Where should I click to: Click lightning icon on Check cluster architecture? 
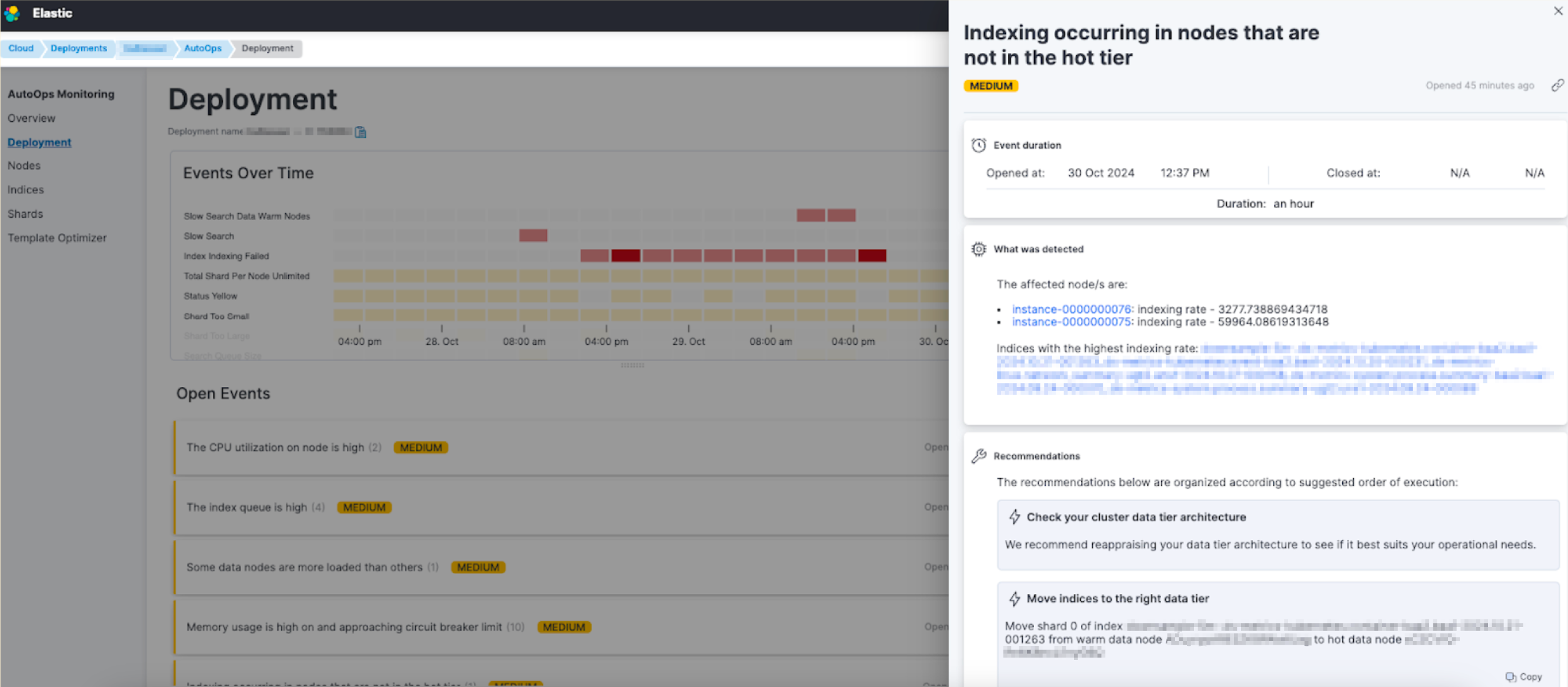(1014, 516)
